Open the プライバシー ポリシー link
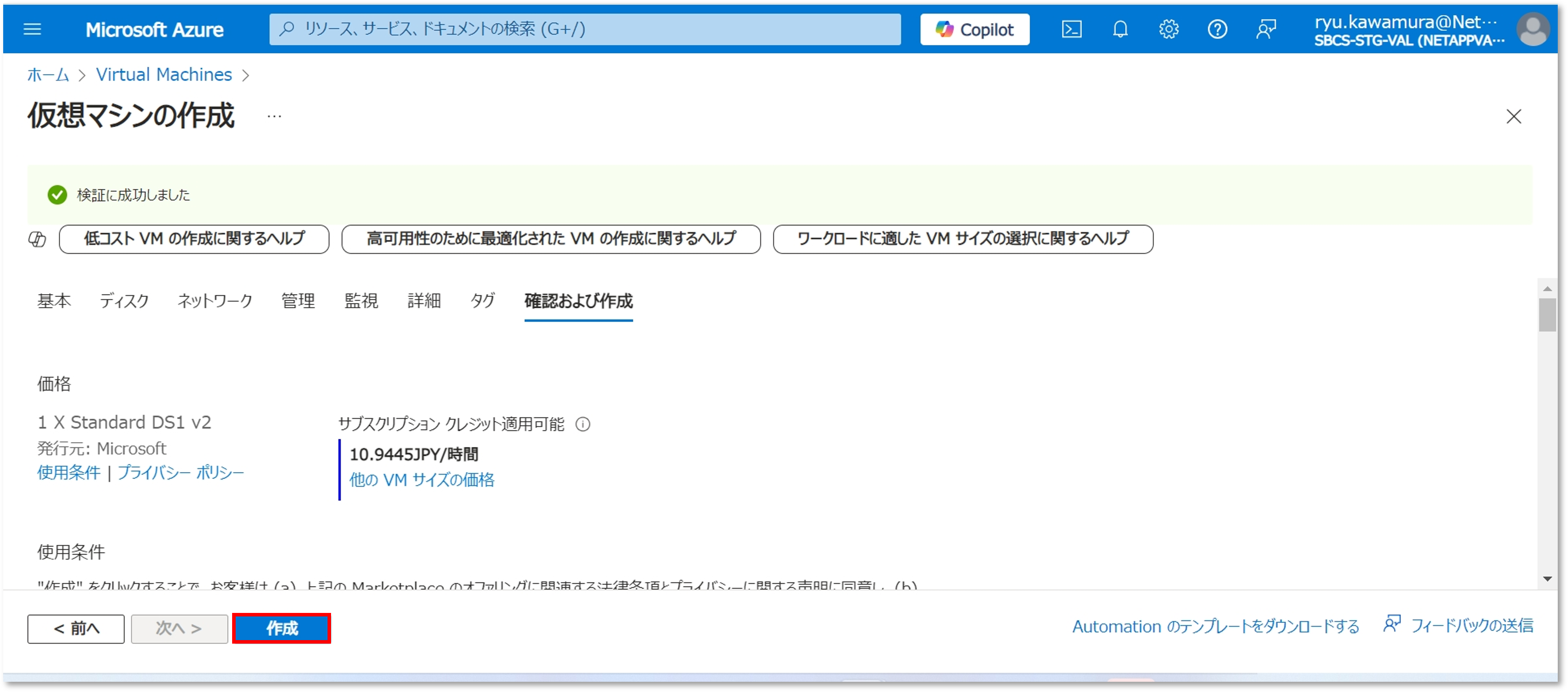Image resolution: width=1568 pixels, height=692 pixels. point(181,472)
